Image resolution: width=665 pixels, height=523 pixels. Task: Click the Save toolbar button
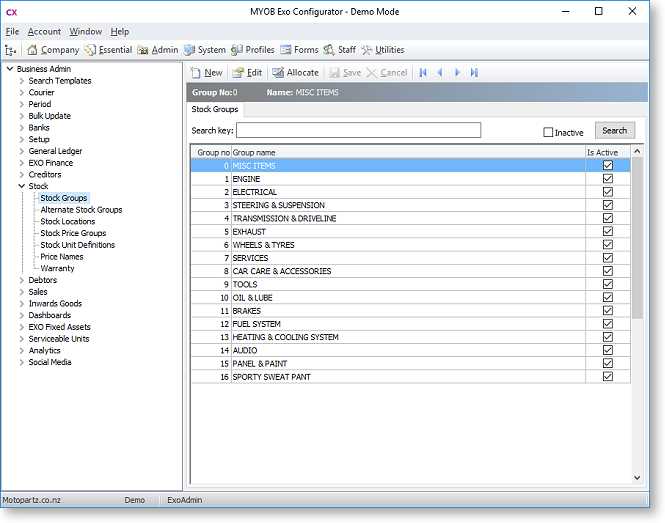[345, 73]
